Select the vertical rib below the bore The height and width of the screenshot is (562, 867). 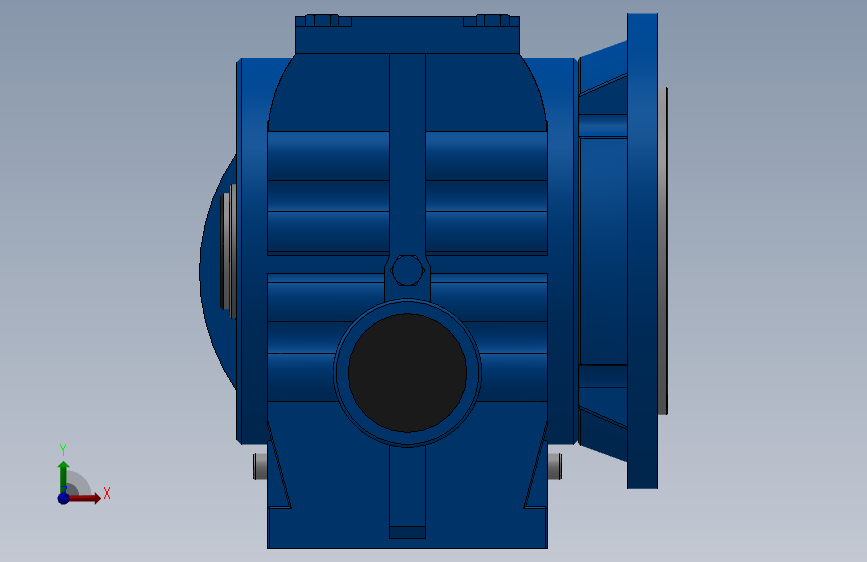[408, 492]
